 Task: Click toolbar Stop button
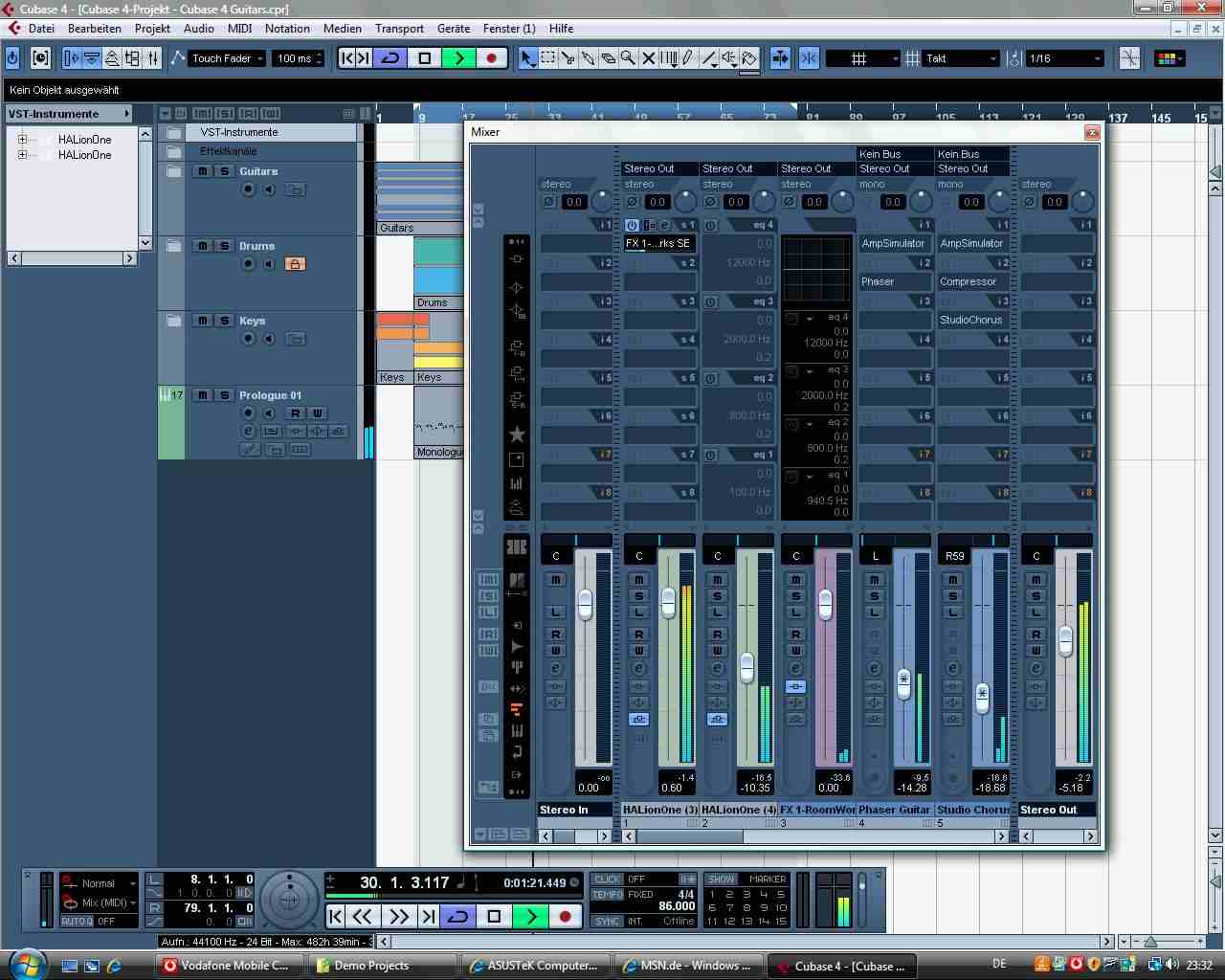tap(425, 58)
